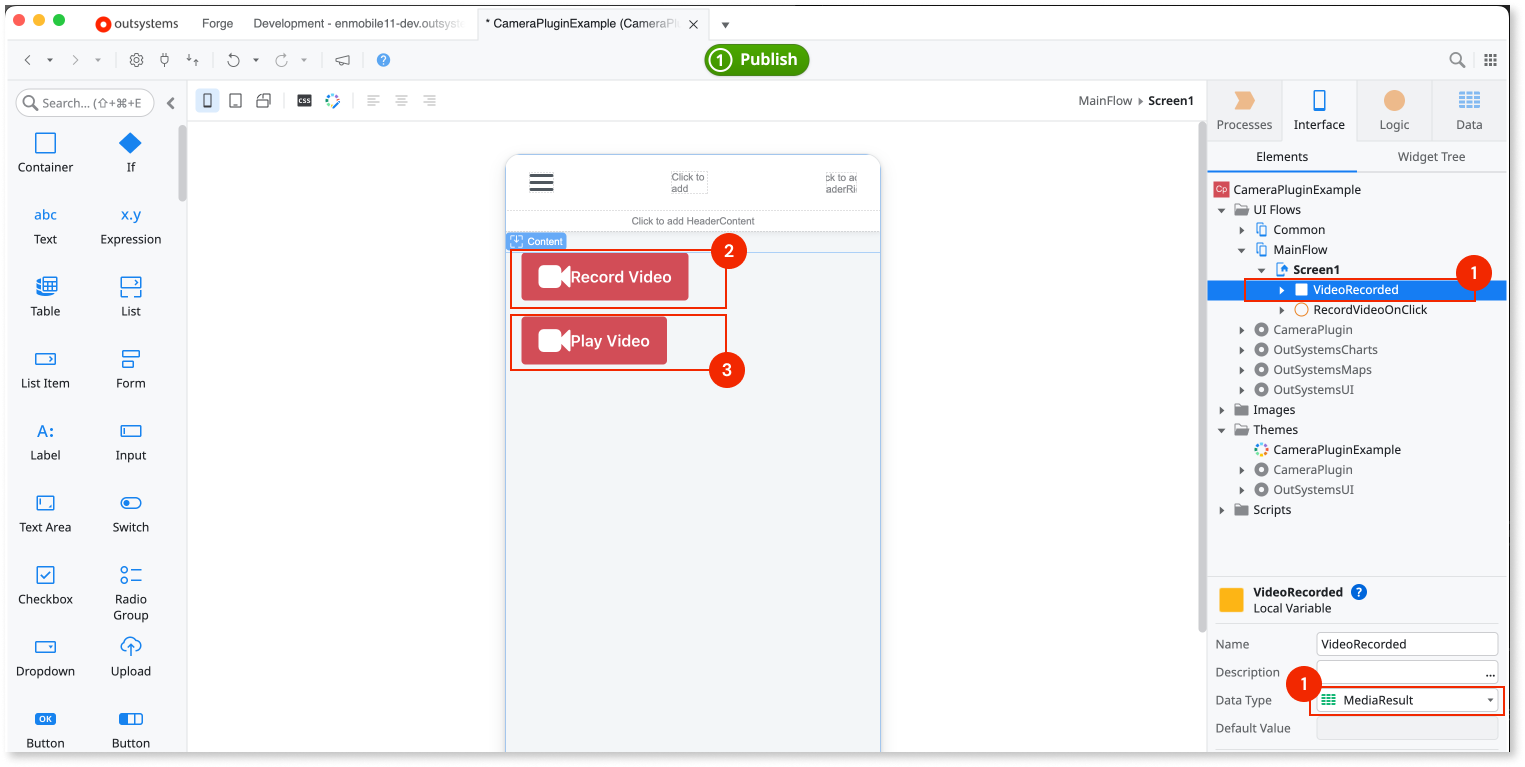Open the MediaResult Data Type dropdown
Image resolution: width=1525 pixels, height=767 pixels.
tap(1490, 700)
